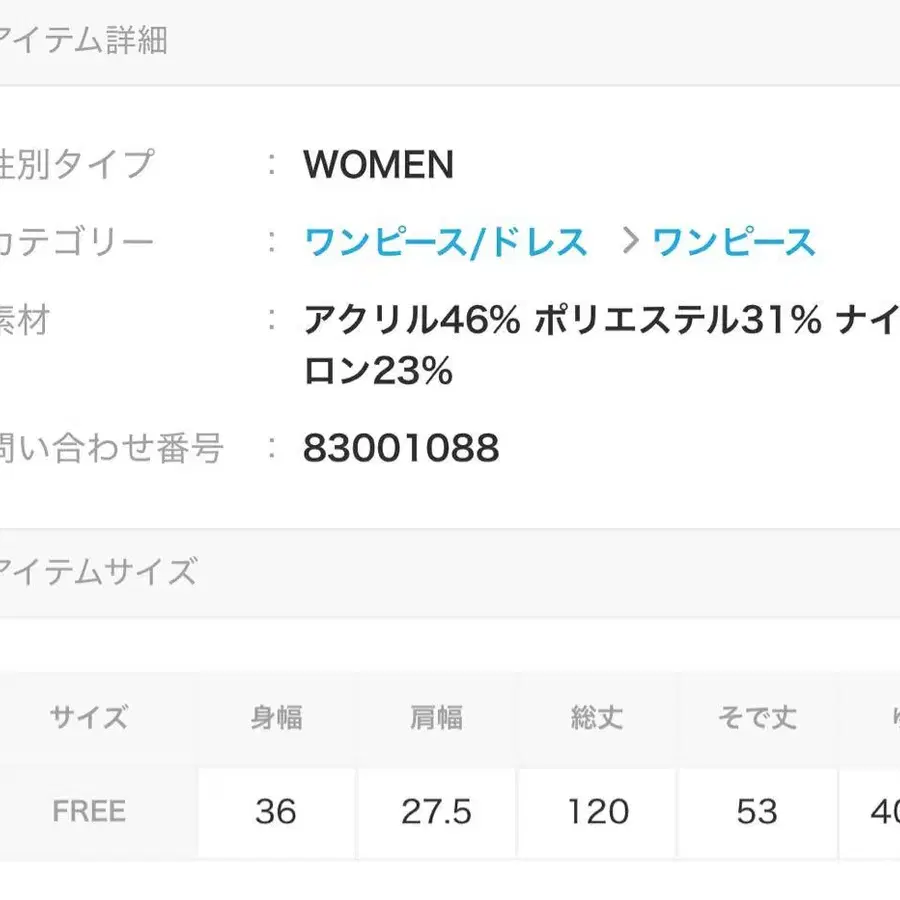900x900 pixels.
Task: Select the サイズ column header
Action: (x=88, y=716)
